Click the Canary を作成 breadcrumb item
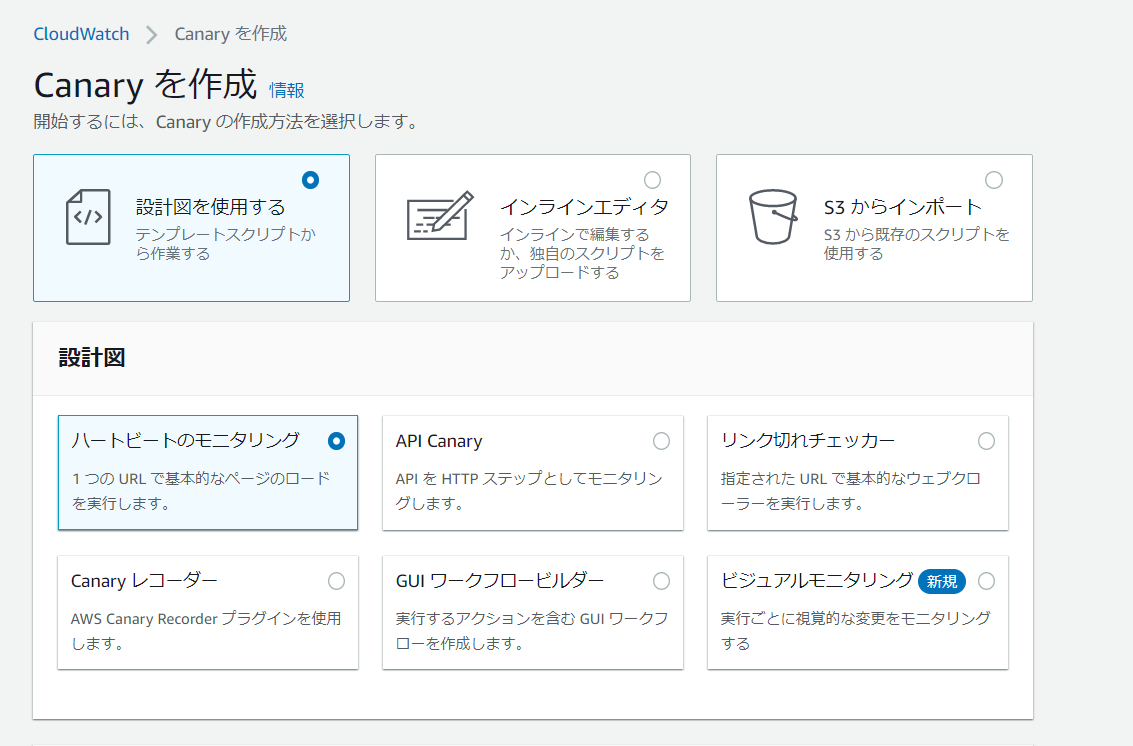 (x=230, y=34)
